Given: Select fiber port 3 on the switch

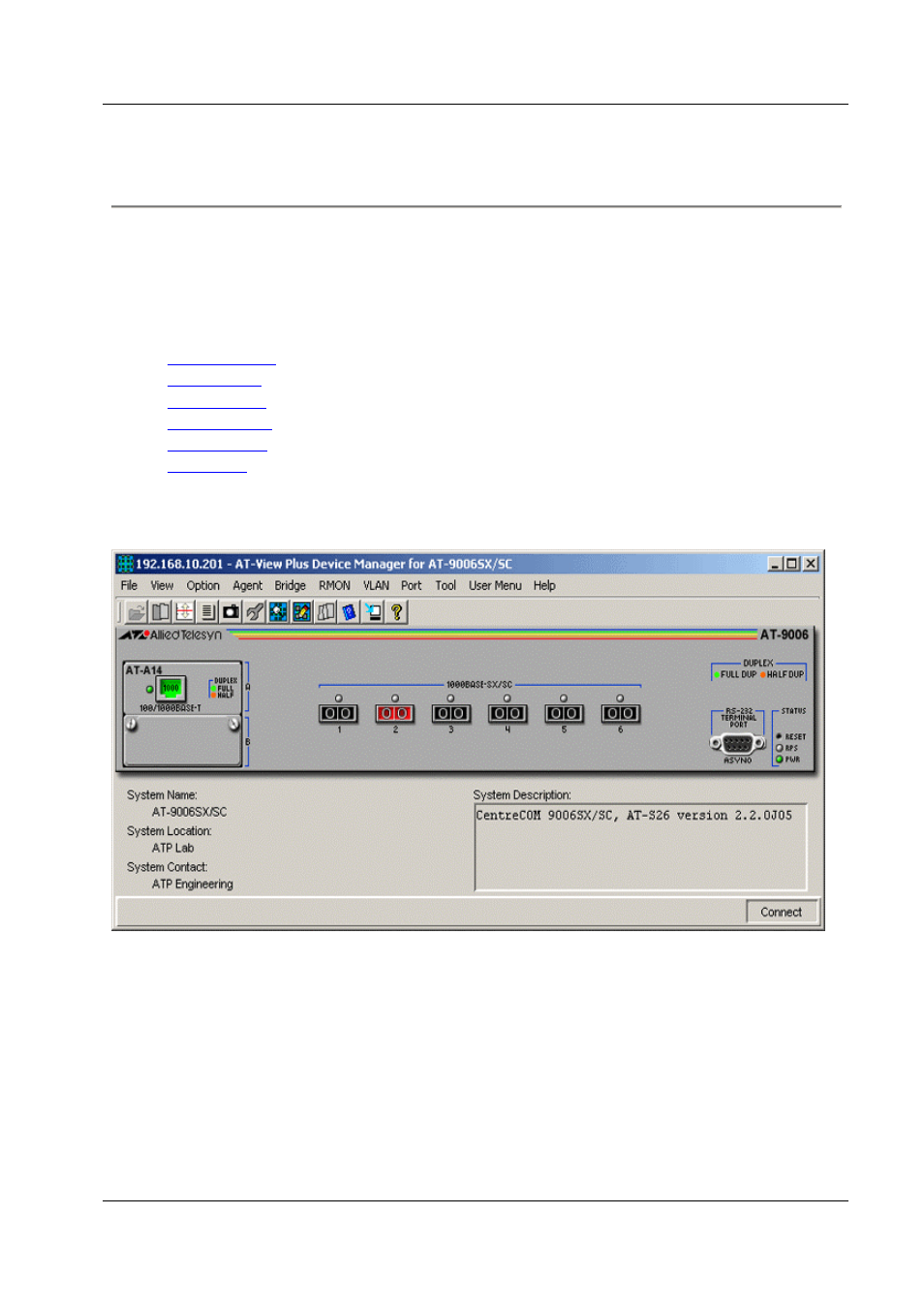Looking at the screenshot, I should tap(450, 714).
